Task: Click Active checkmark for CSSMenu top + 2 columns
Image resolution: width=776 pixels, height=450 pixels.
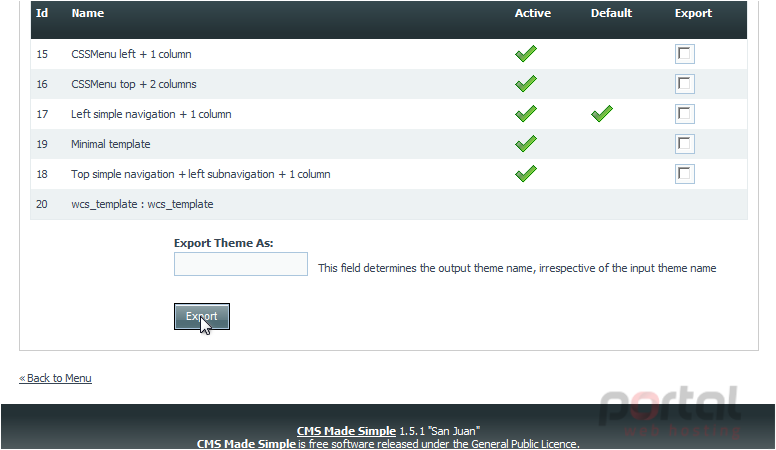Action: [526, 84]
